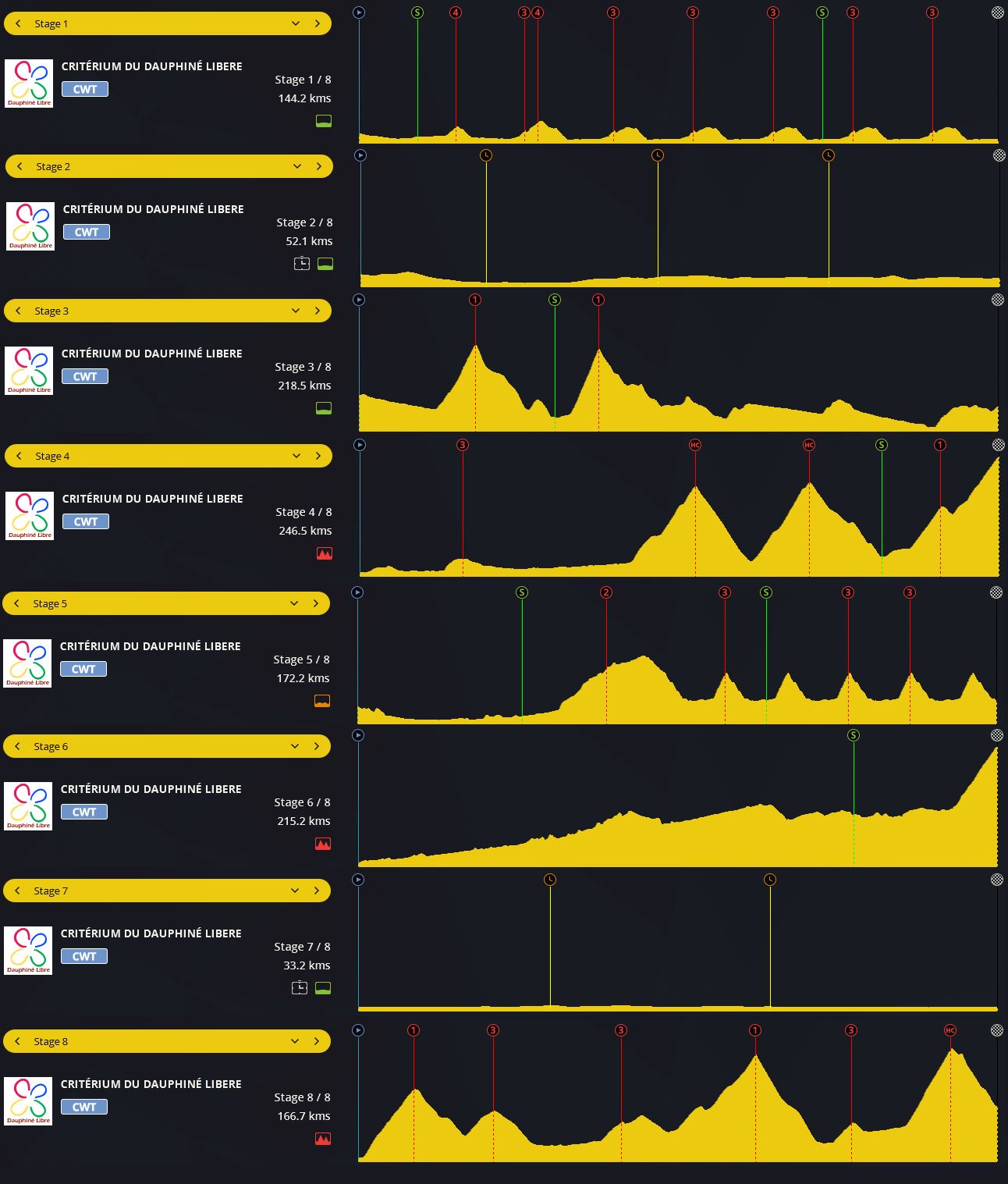Click the Dauphiné Libéré logo for Stage 4
Screen dimensions: 1008x1184
click(x=30, y=516)
